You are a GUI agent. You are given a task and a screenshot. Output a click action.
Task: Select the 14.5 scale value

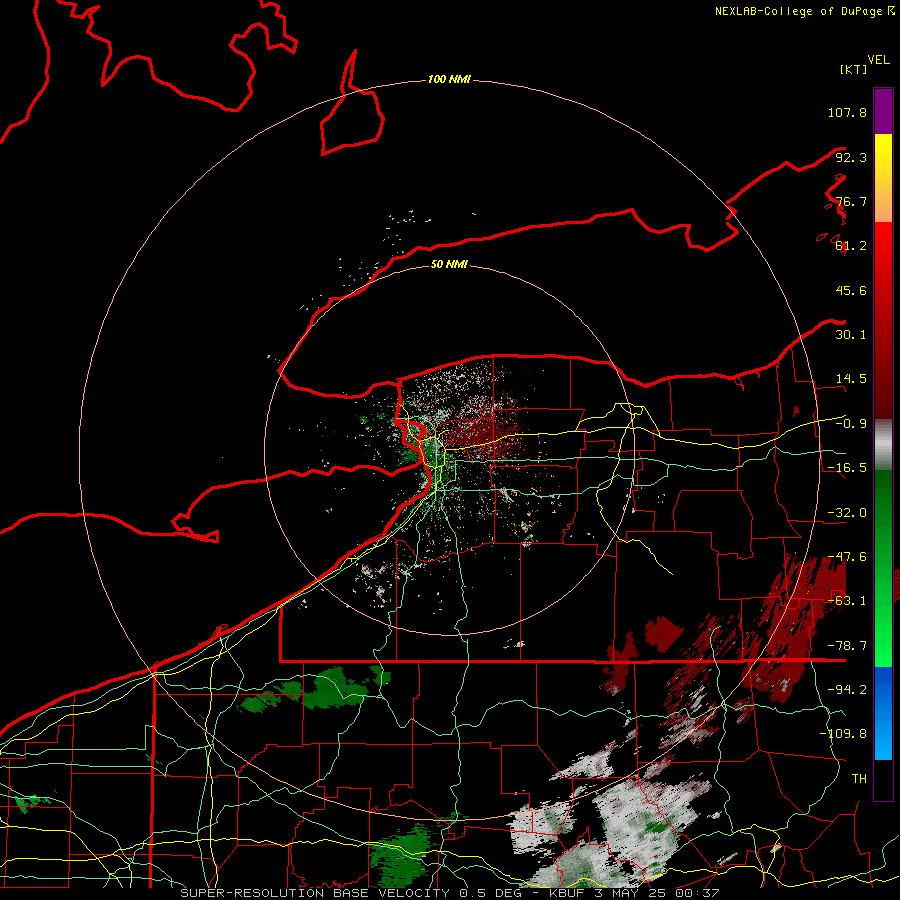tap(851, 379)
